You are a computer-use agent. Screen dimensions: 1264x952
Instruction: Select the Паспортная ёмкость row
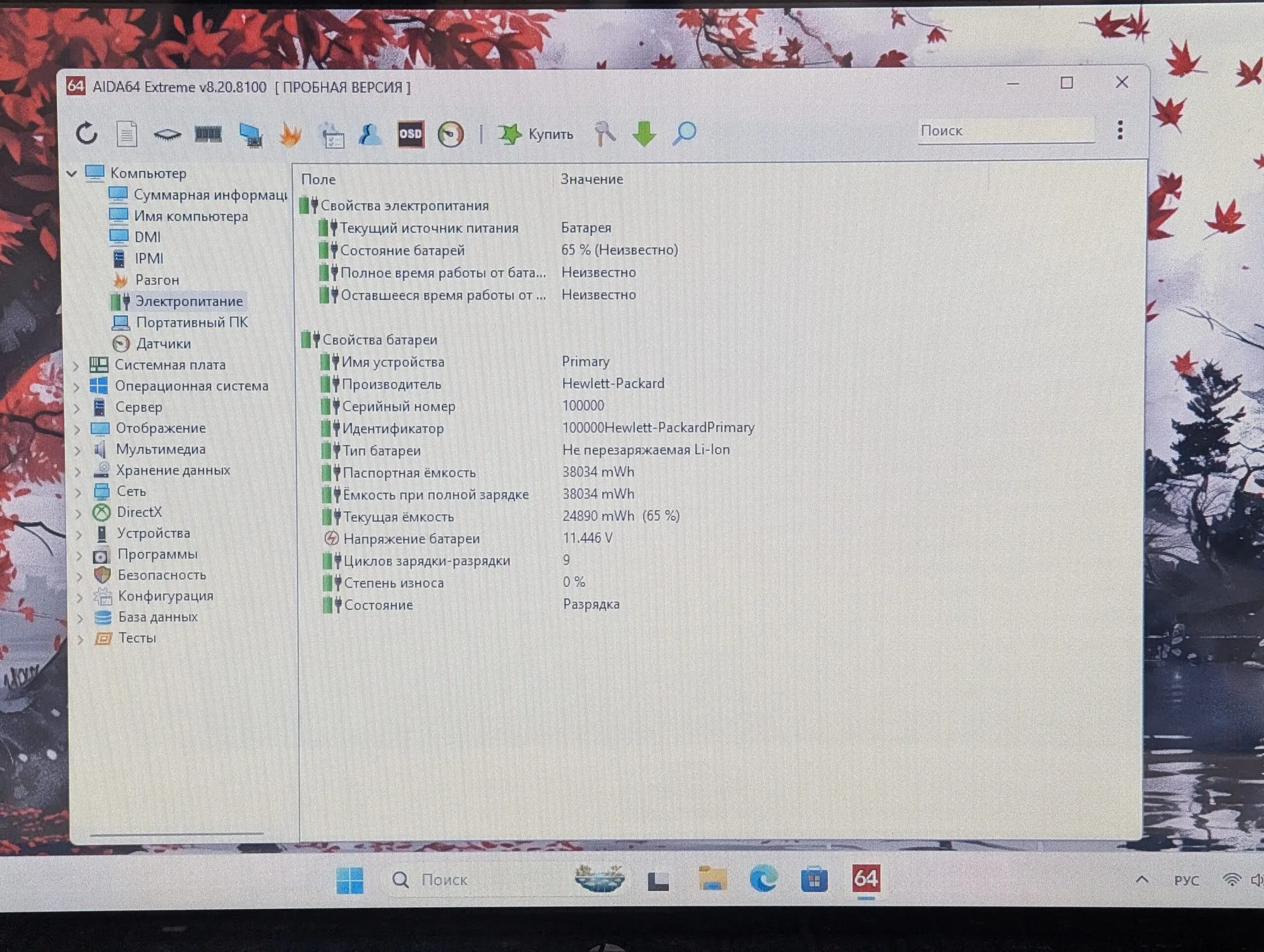(x=478, y=472)
